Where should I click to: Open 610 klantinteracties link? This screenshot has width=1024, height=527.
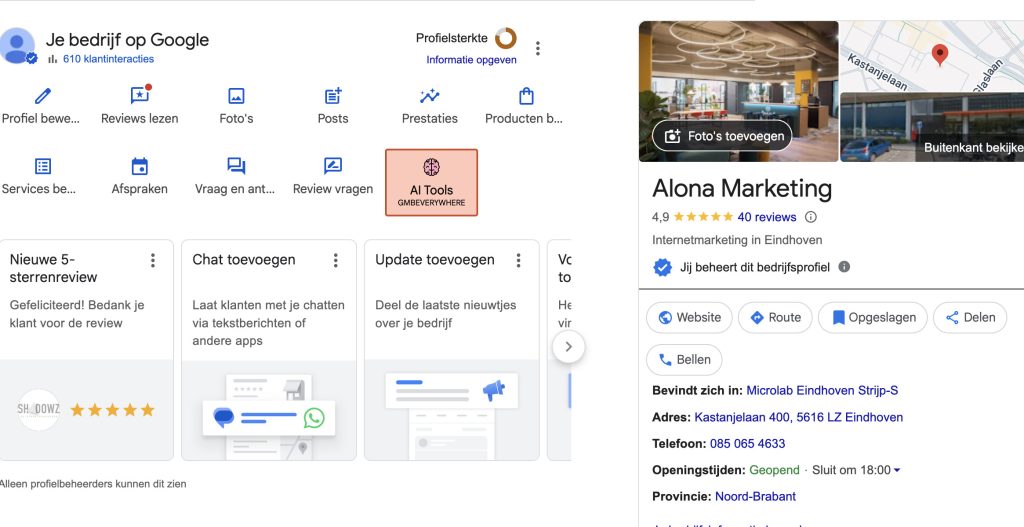pos(108,59)
